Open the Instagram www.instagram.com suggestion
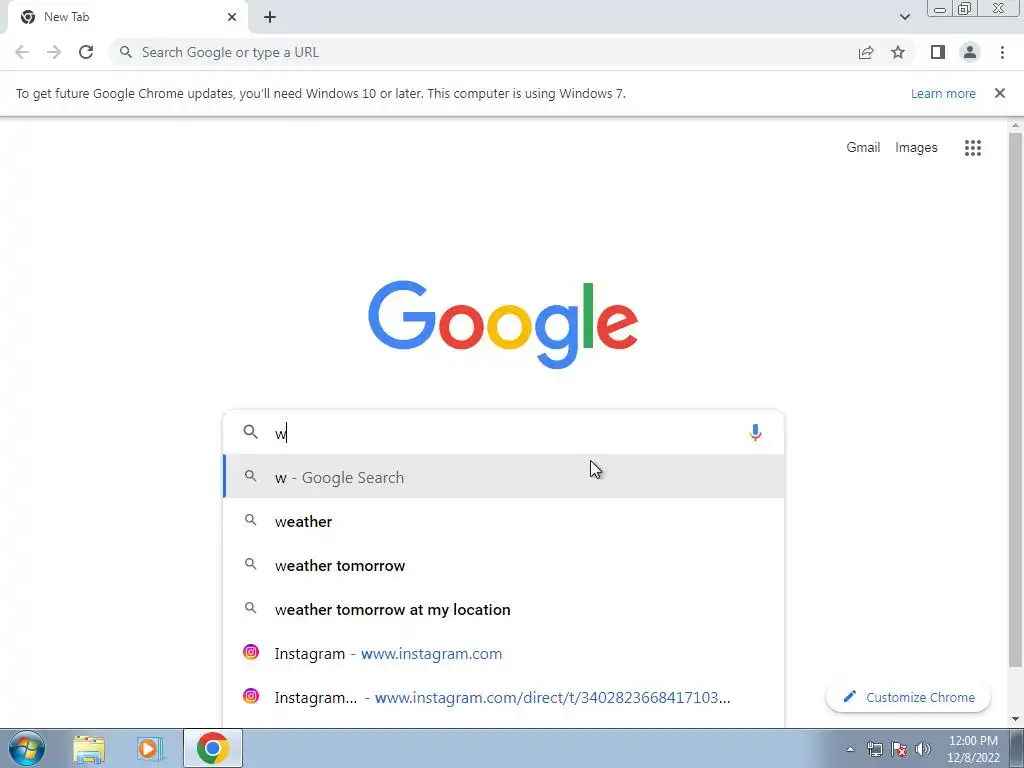 tap(504, 654)
